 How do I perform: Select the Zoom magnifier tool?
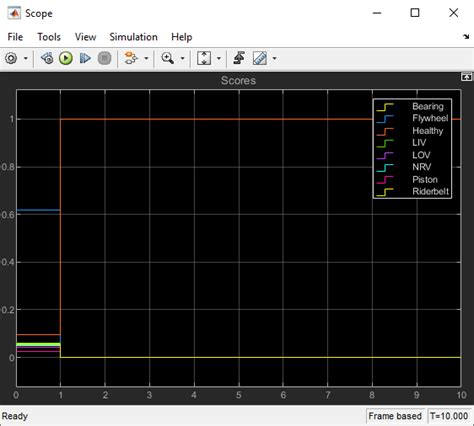pyautogui.click(x=167, y=58)
